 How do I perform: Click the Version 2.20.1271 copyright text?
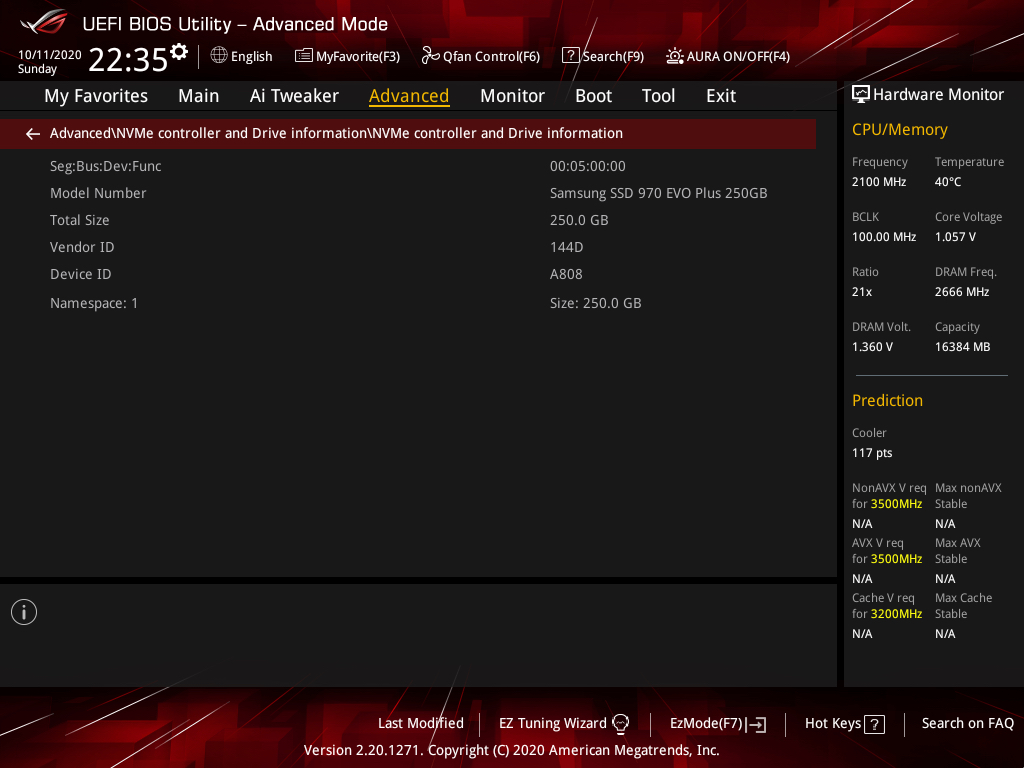coord(511,750)
